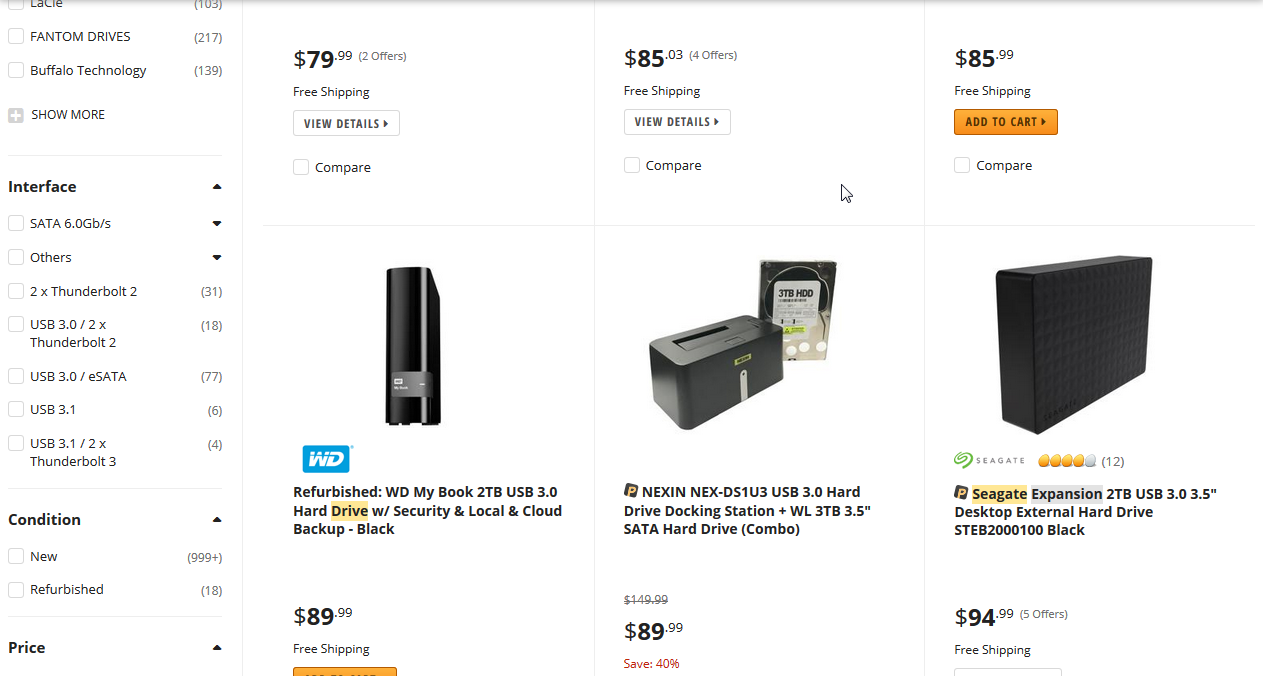Click VIEW DETAILS for the $85.03 product
Viewport: 1263px width, 676px height.
[x=677, y=122]
